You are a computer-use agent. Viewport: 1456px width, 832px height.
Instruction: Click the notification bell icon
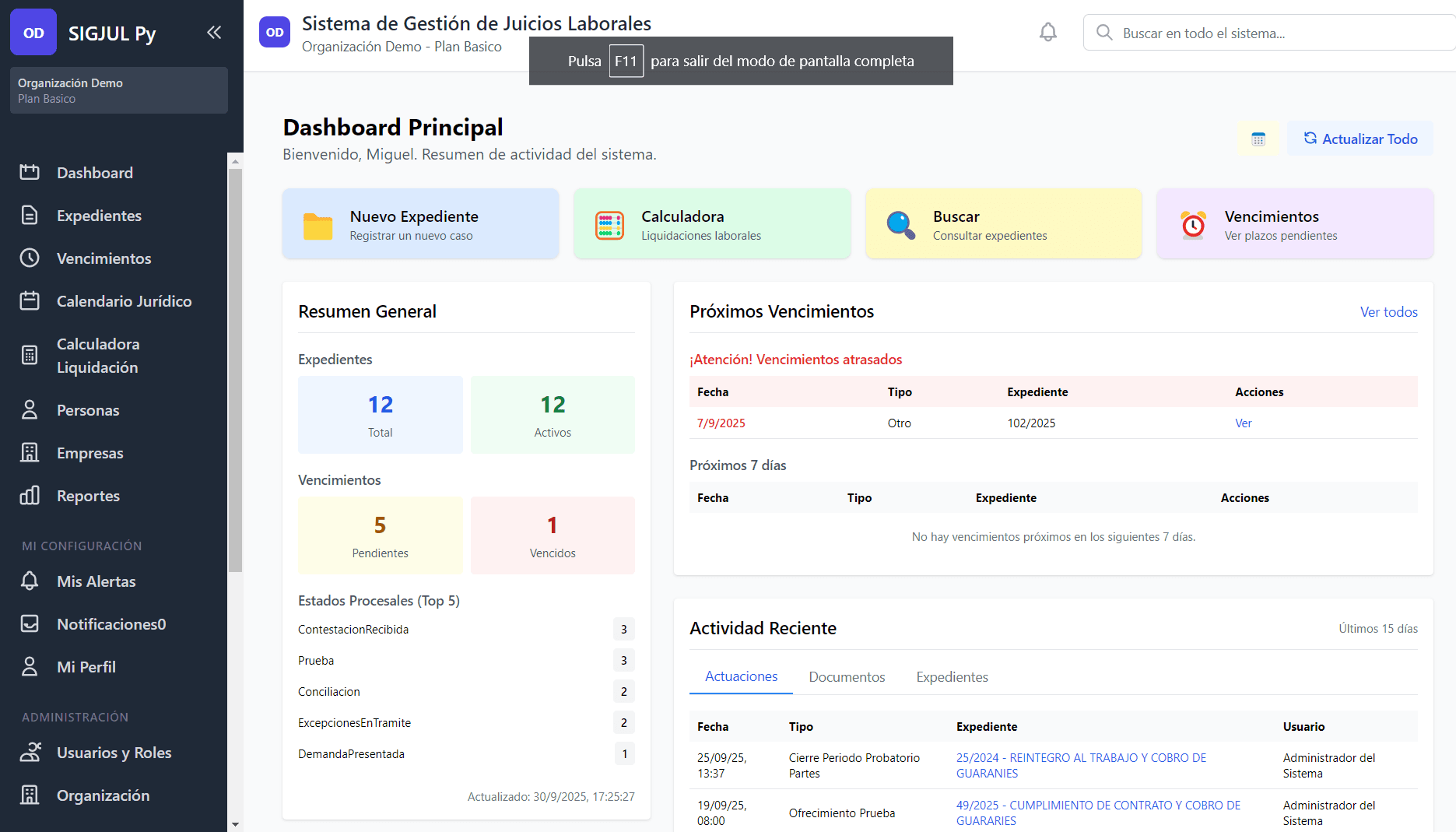(1048, 33)
